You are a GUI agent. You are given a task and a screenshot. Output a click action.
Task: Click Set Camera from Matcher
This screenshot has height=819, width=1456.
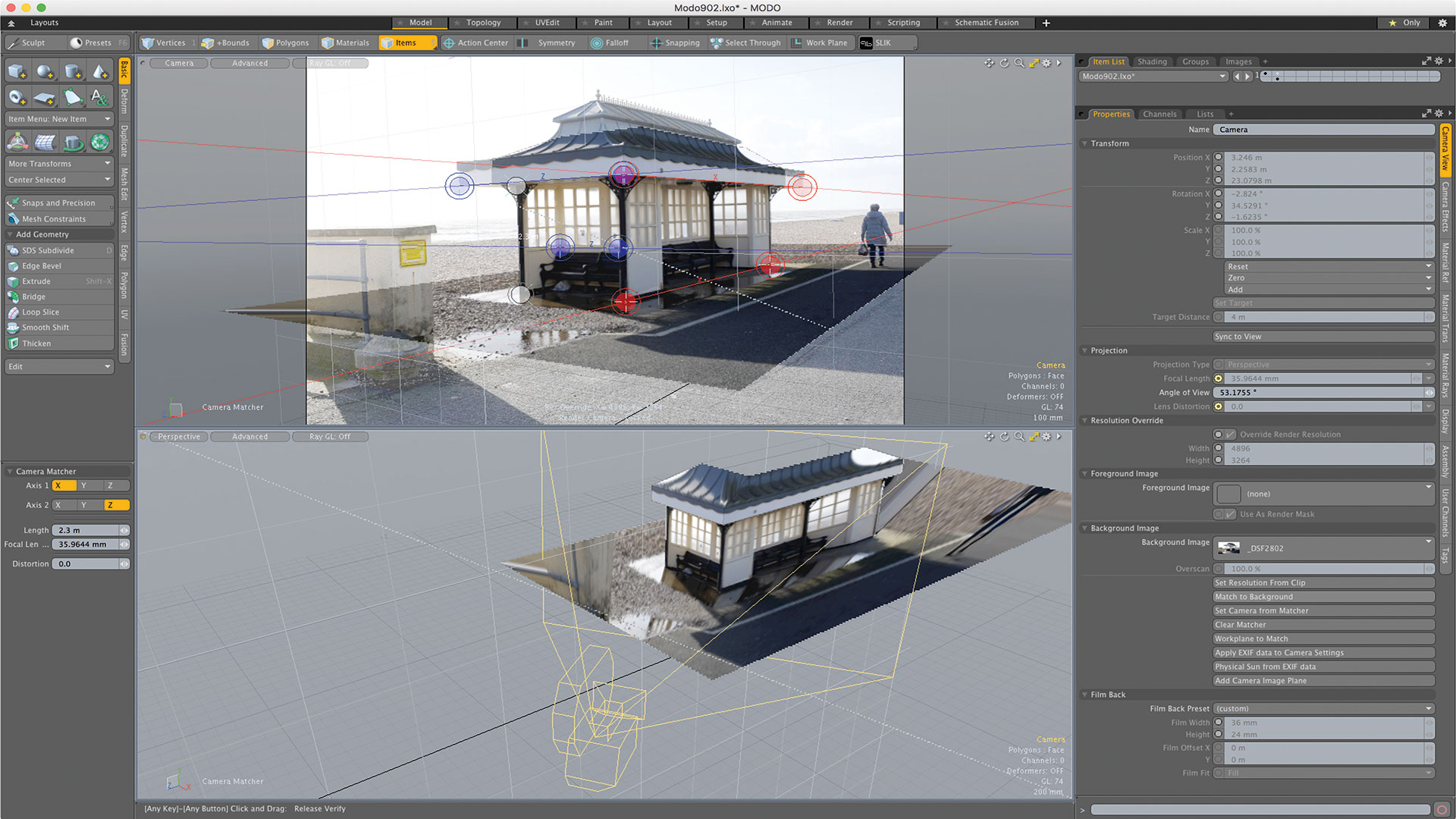click(x=1323, y=610)
